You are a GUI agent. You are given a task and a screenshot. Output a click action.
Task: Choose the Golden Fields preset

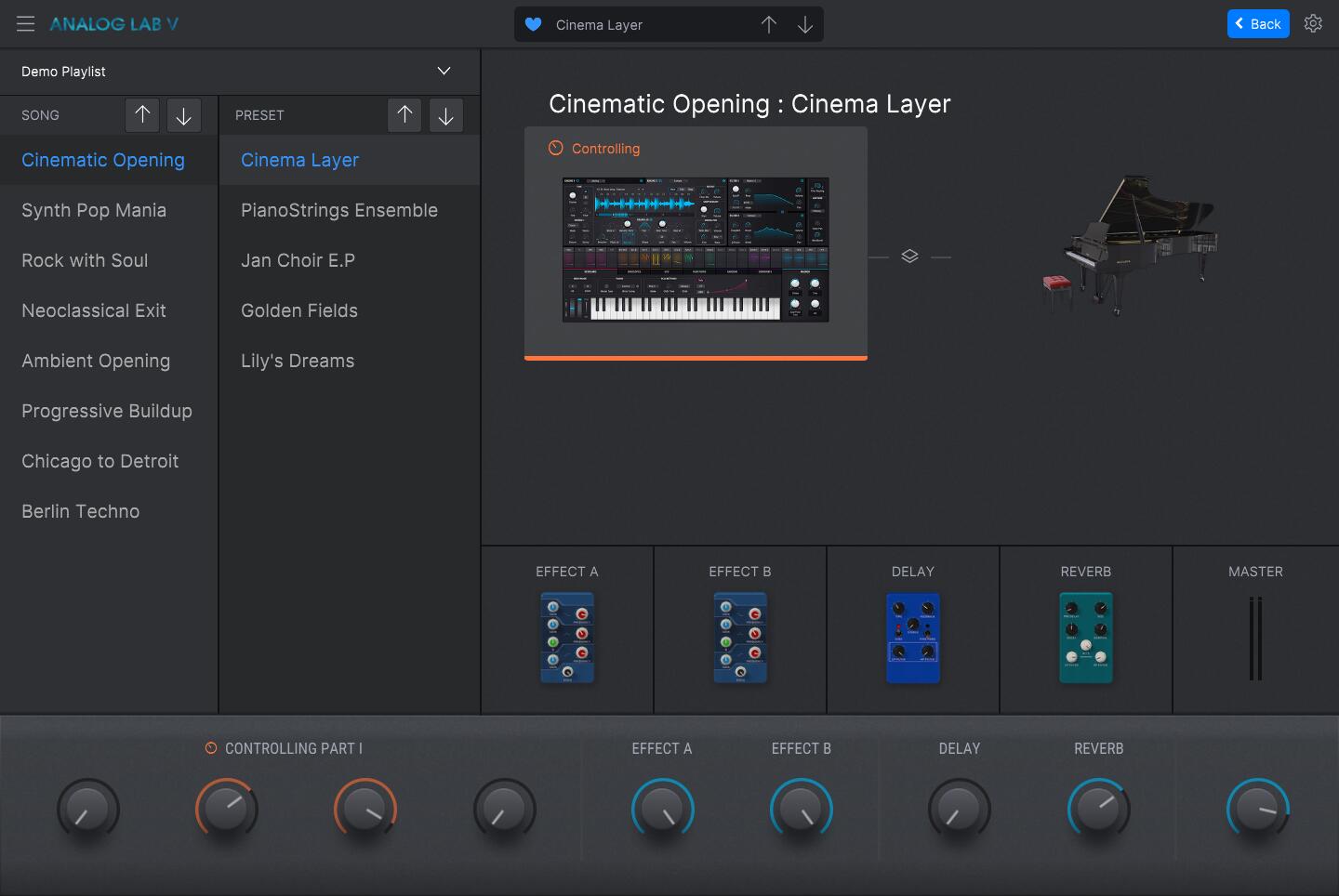click(x=350, y=310)
